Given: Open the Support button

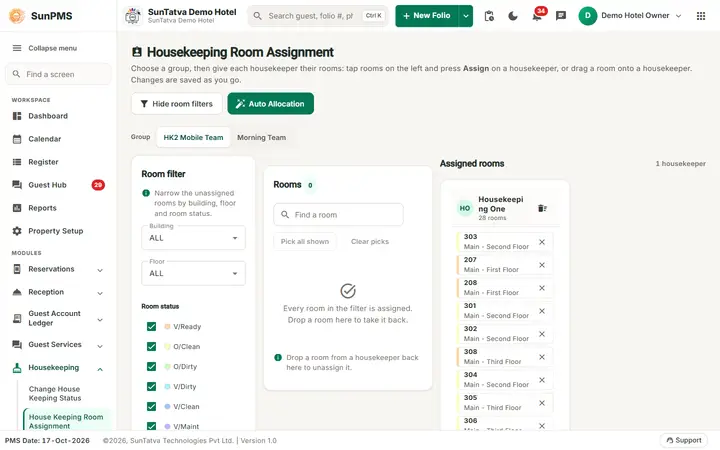Looking at the screenshot, I should tap(683, 440).
